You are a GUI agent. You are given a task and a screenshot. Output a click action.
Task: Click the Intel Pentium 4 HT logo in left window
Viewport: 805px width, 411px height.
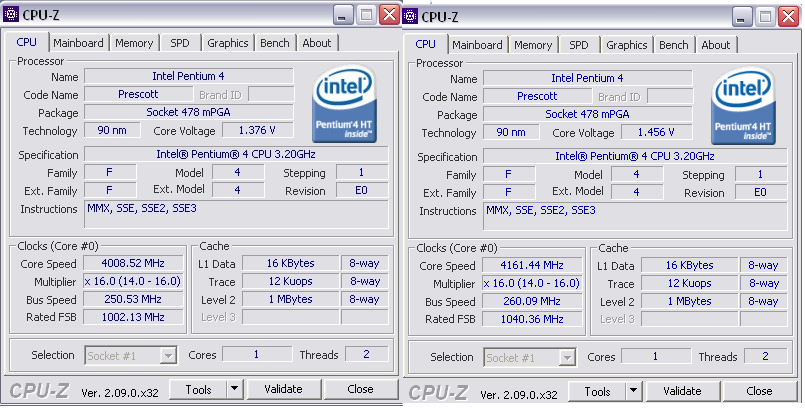(x=344, y=104)
